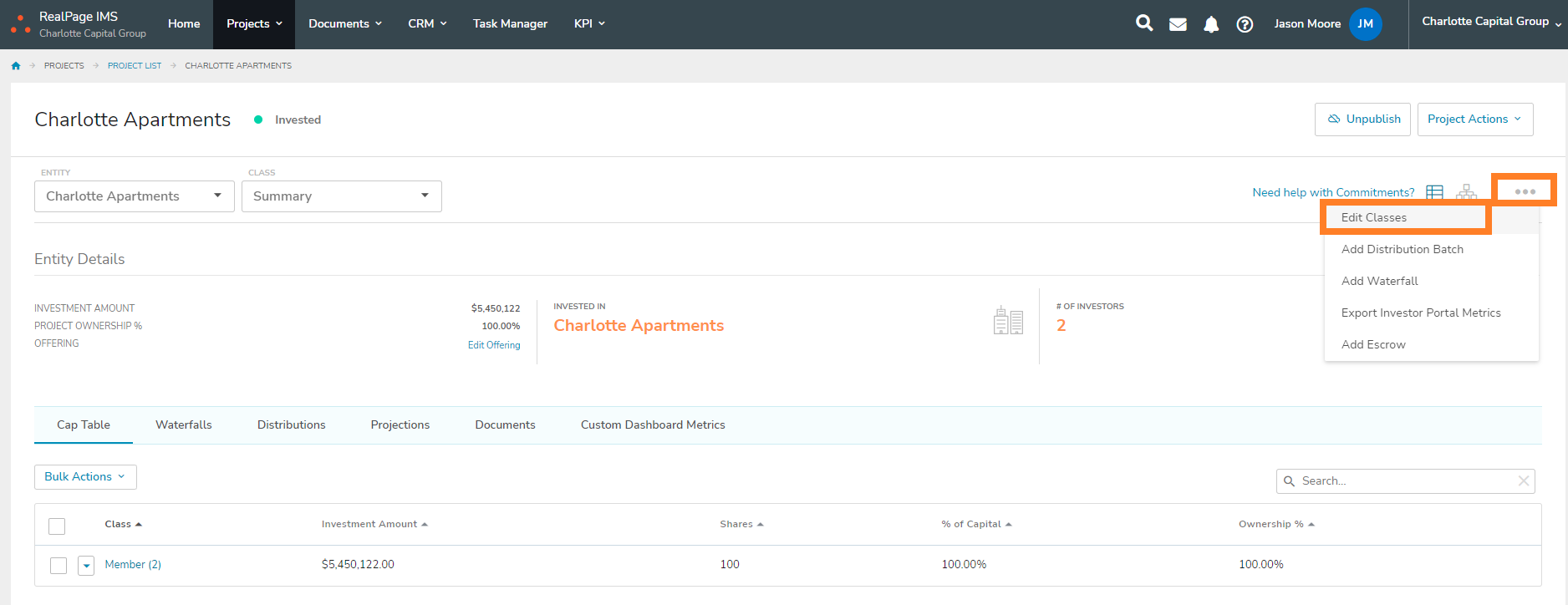Open the Entity dropdown Charlotte Apartments
This screenshot has height=605, width=1568.
[135, 196]
